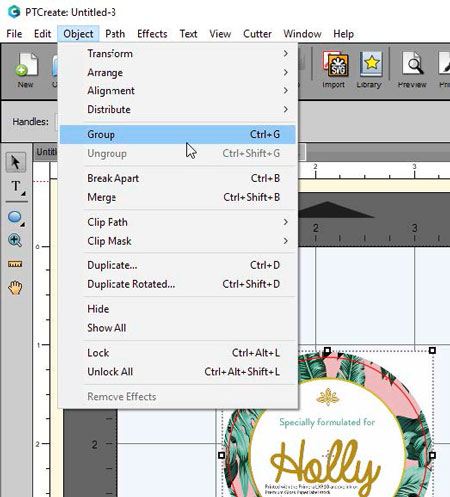The width and height of the screenshot is (450, 497).
Task: Open the Path menu
Action: pos(115,34)
